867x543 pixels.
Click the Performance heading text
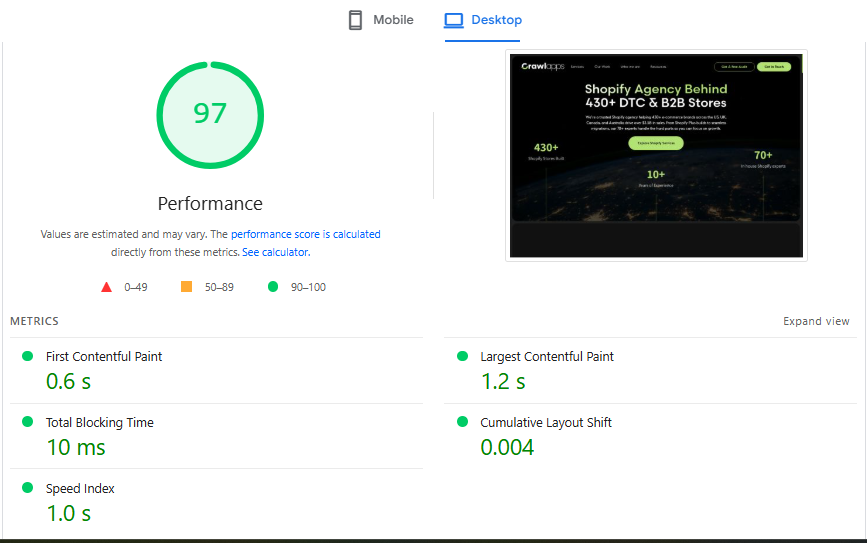click(x=210, y=203)
